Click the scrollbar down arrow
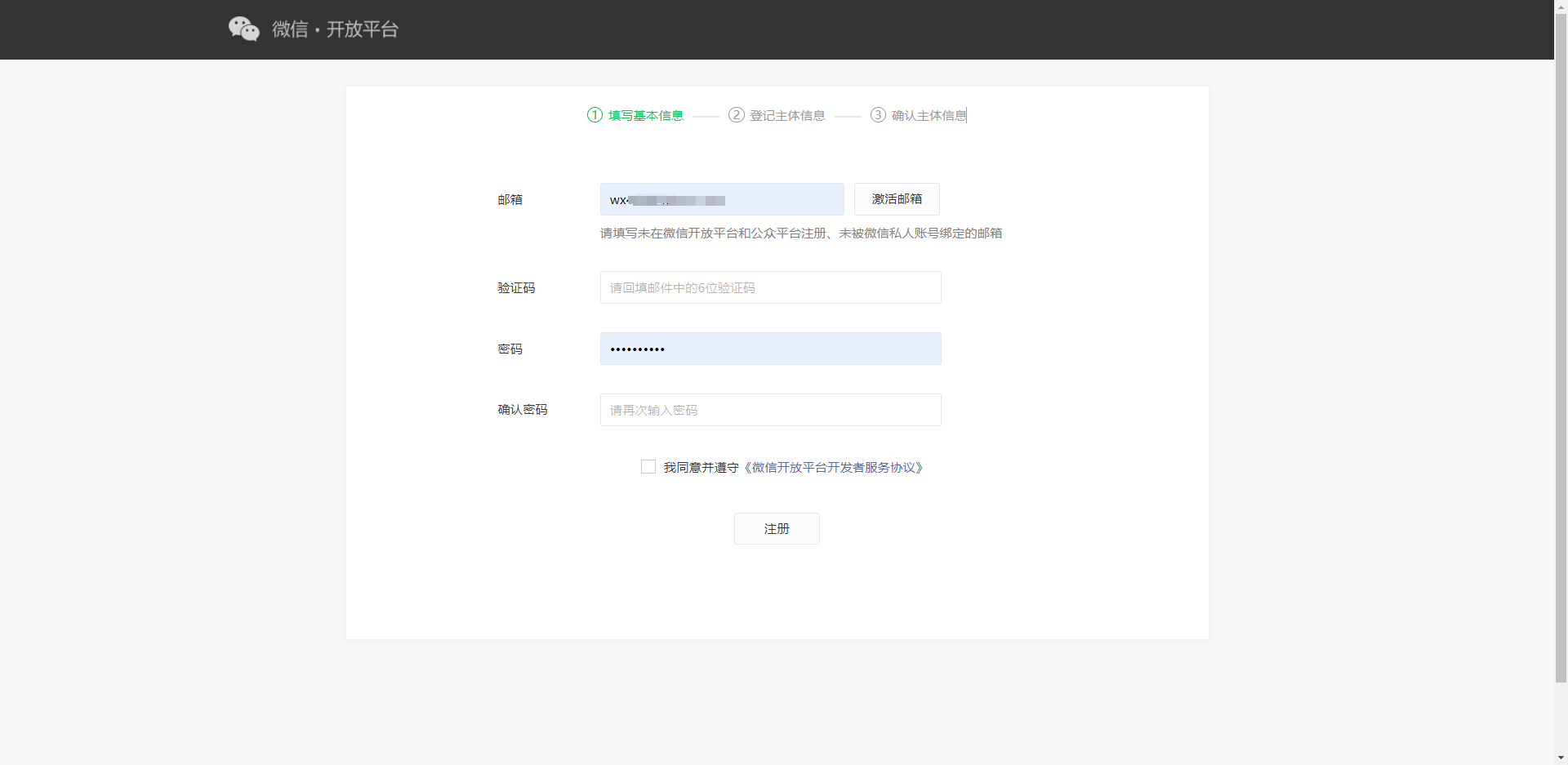The width and height of the screenshot is (1568, 765). click(x=1561, y=758)
